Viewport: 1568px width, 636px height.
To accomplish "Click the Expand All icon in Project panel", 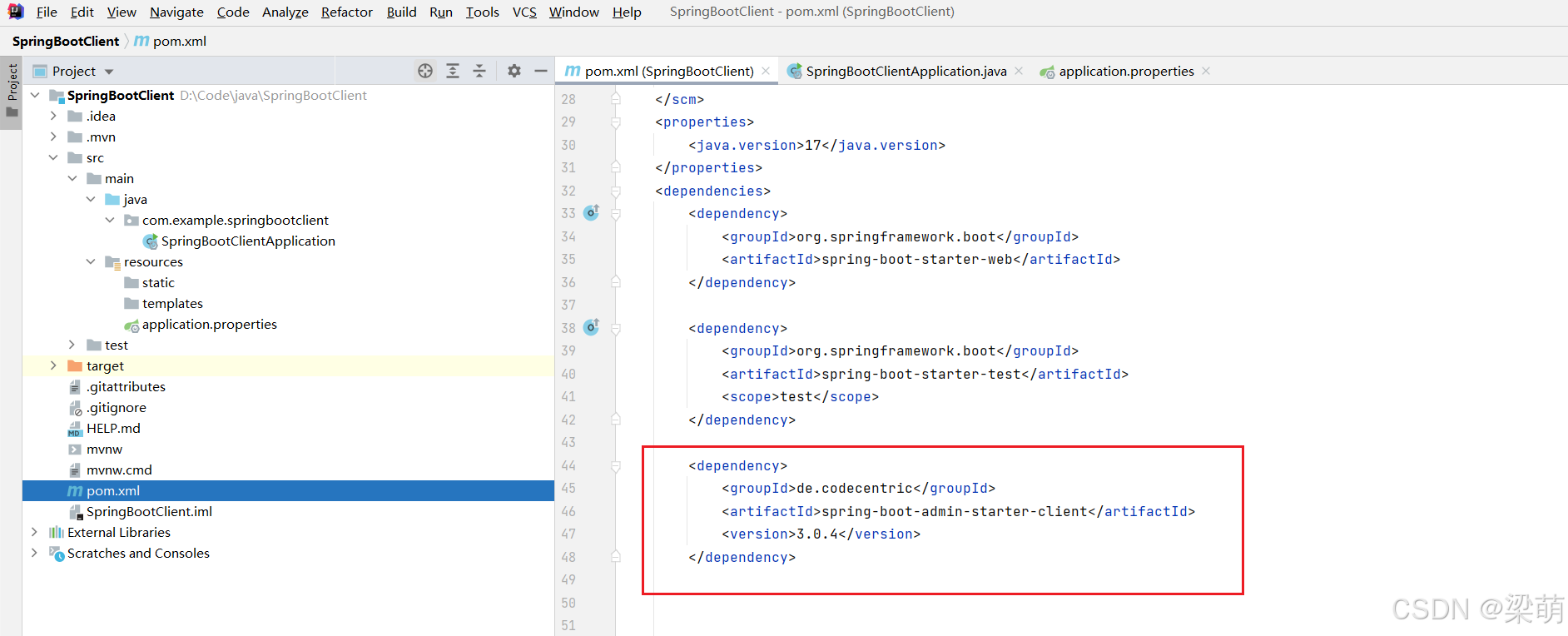I will [x=453, y=71].
